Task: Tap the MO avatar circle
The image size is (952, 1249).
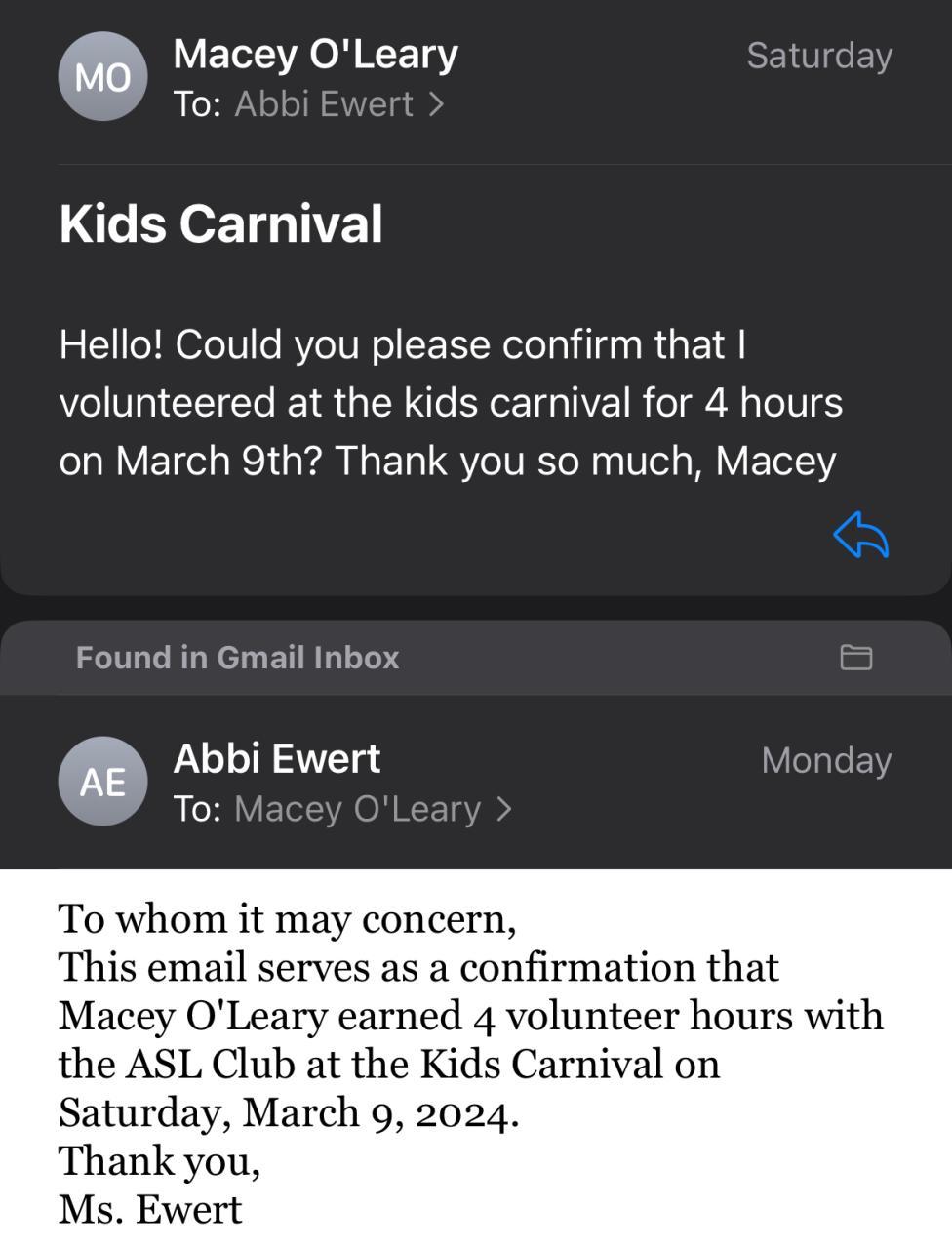Action: (103, 77)
